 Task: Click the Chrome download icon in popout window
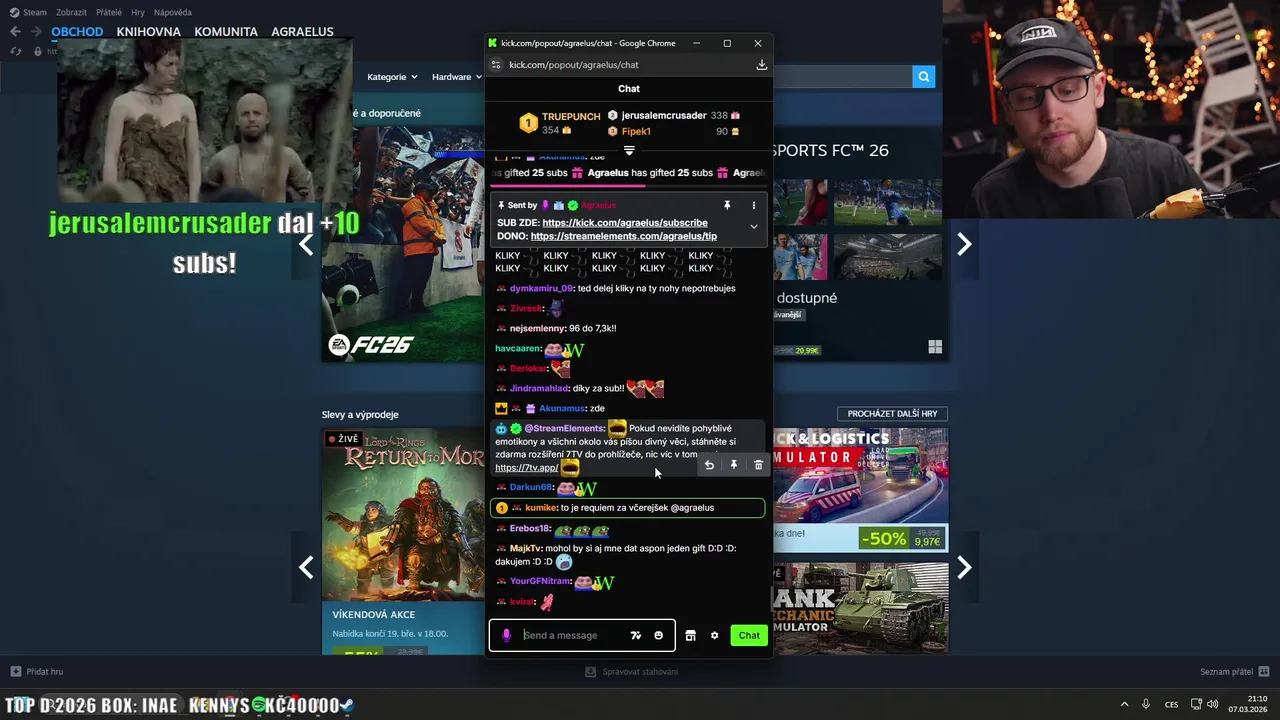[761, 65]
